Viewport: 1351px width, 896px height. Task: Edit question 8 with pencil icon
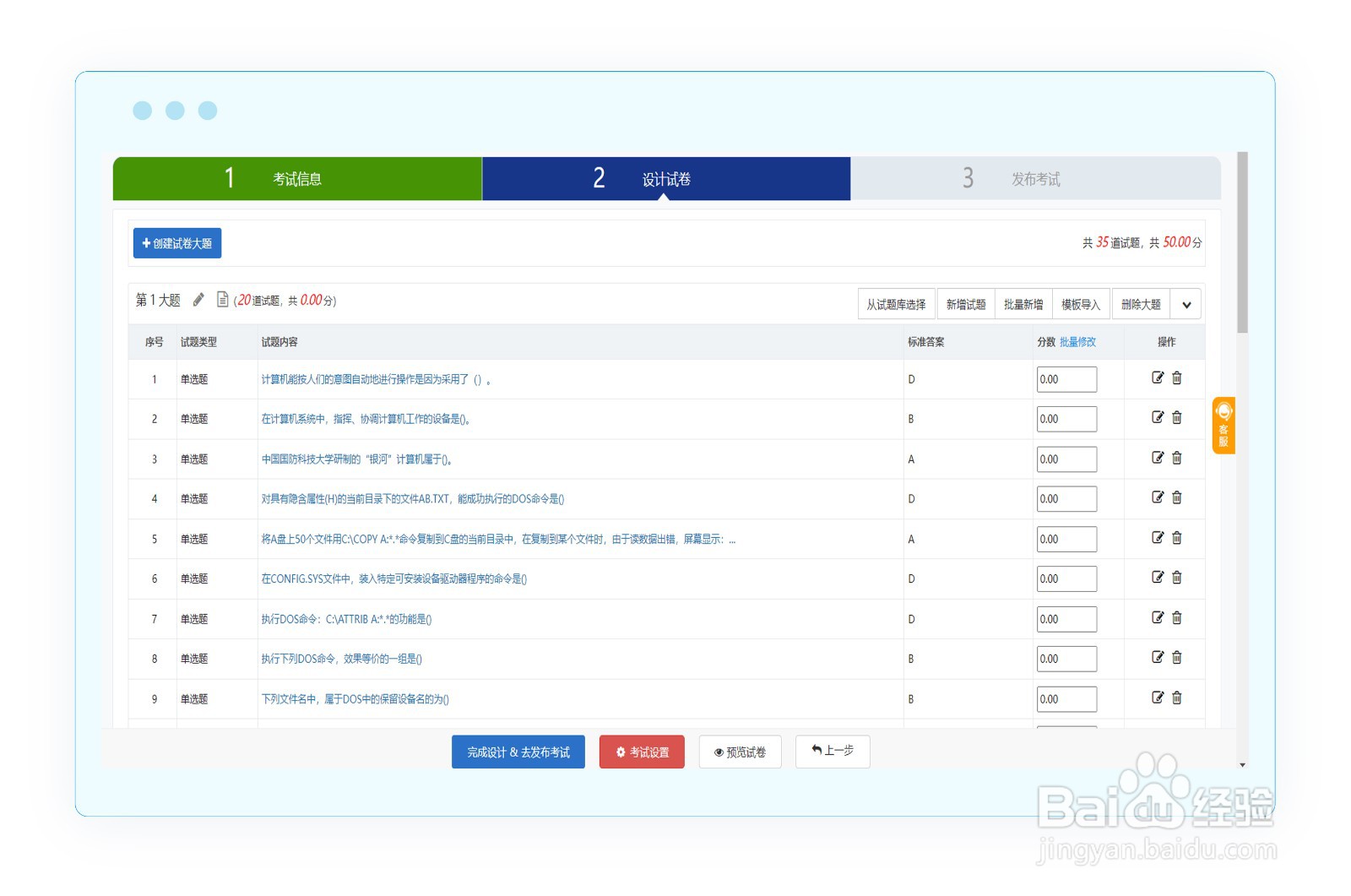(x=1158, y=657)
